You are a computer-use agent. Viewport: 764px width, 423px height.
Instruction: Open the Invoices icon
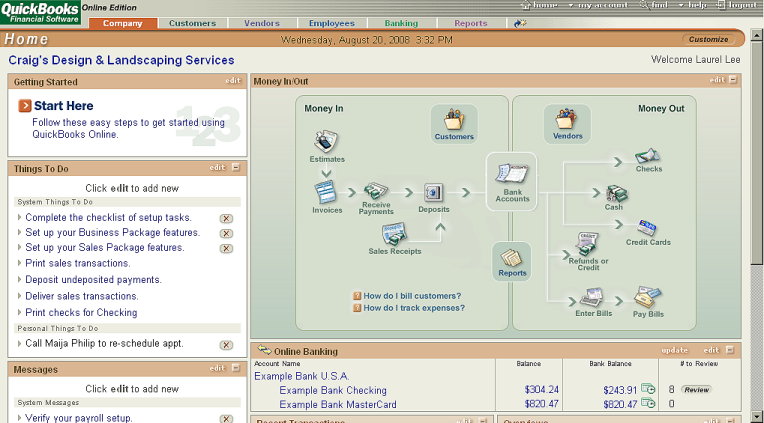point(325,192)
